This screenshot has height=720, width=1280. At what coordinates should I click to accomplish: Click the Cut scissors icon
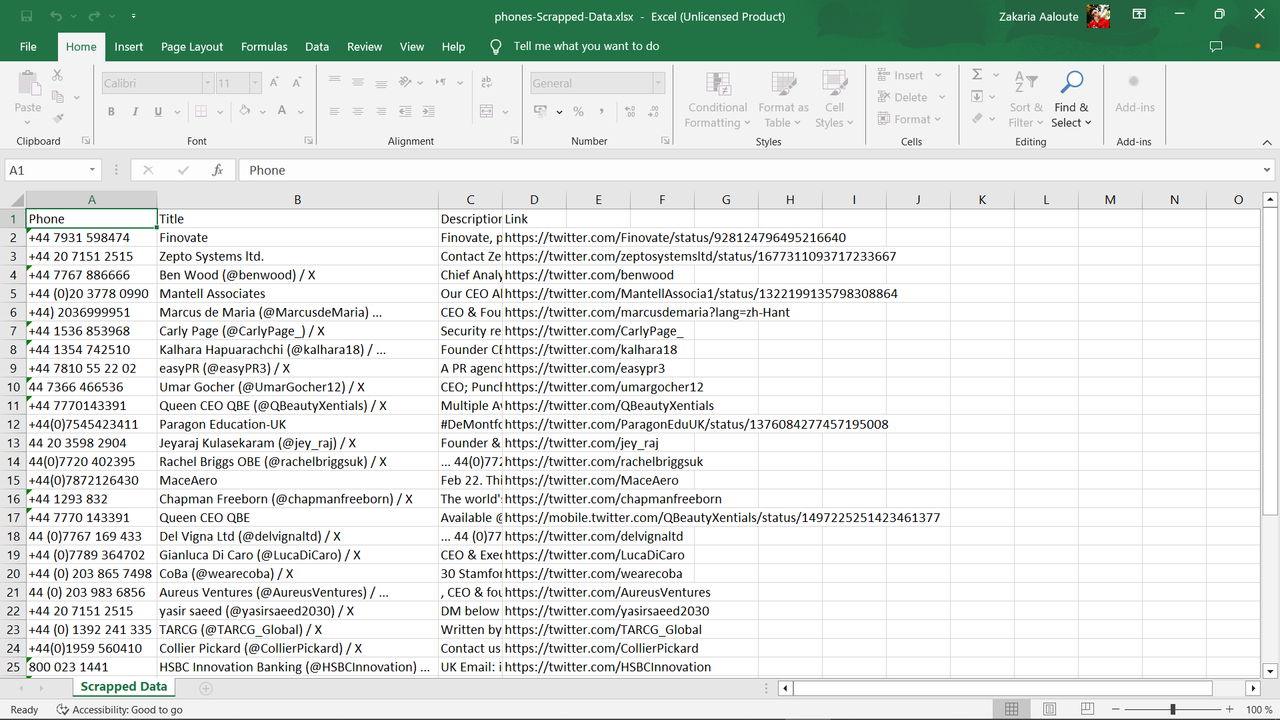[57, 75]
